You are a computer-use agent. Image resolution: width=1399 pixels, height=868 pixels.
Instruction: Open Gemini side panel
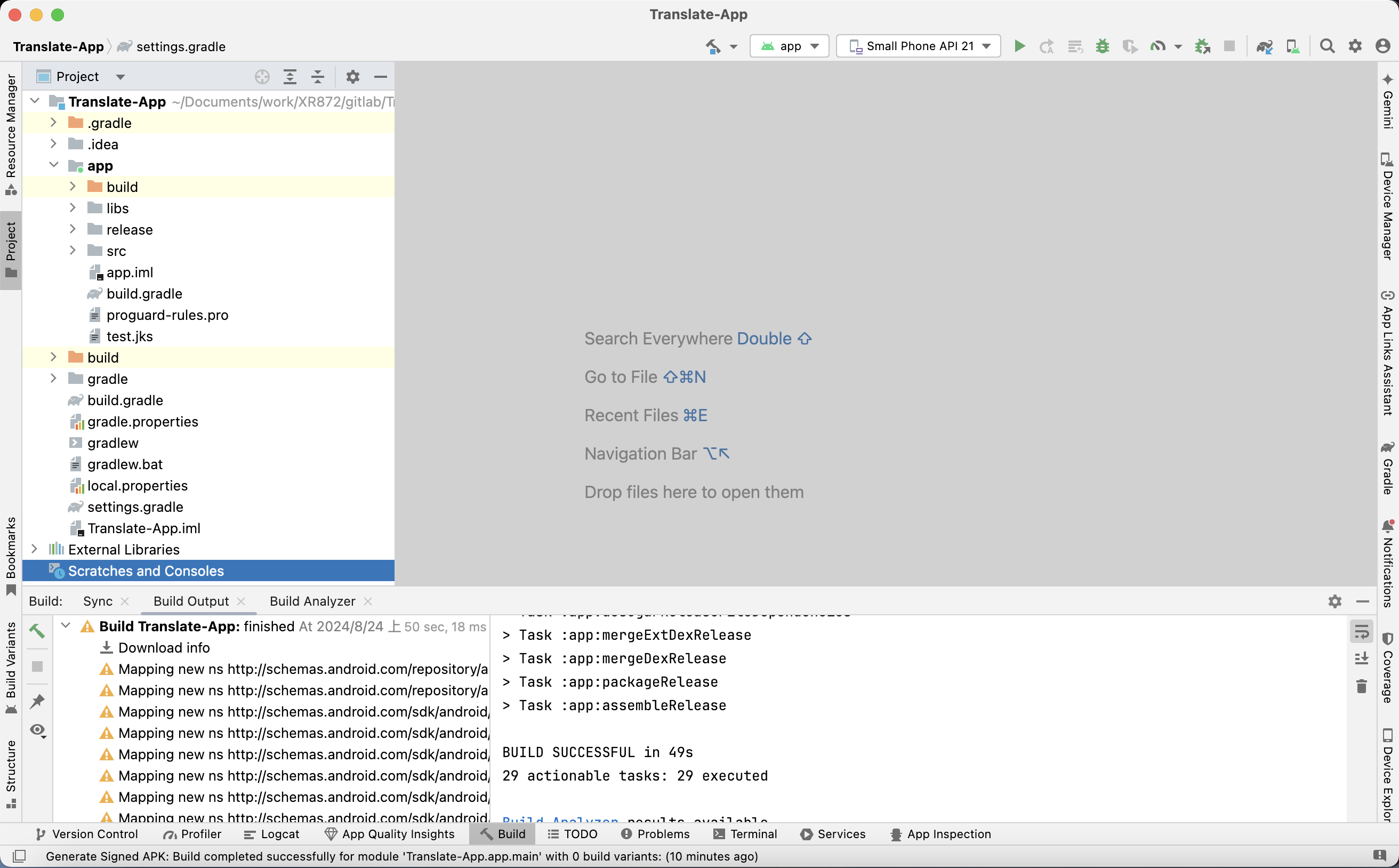coord(1387,102)
